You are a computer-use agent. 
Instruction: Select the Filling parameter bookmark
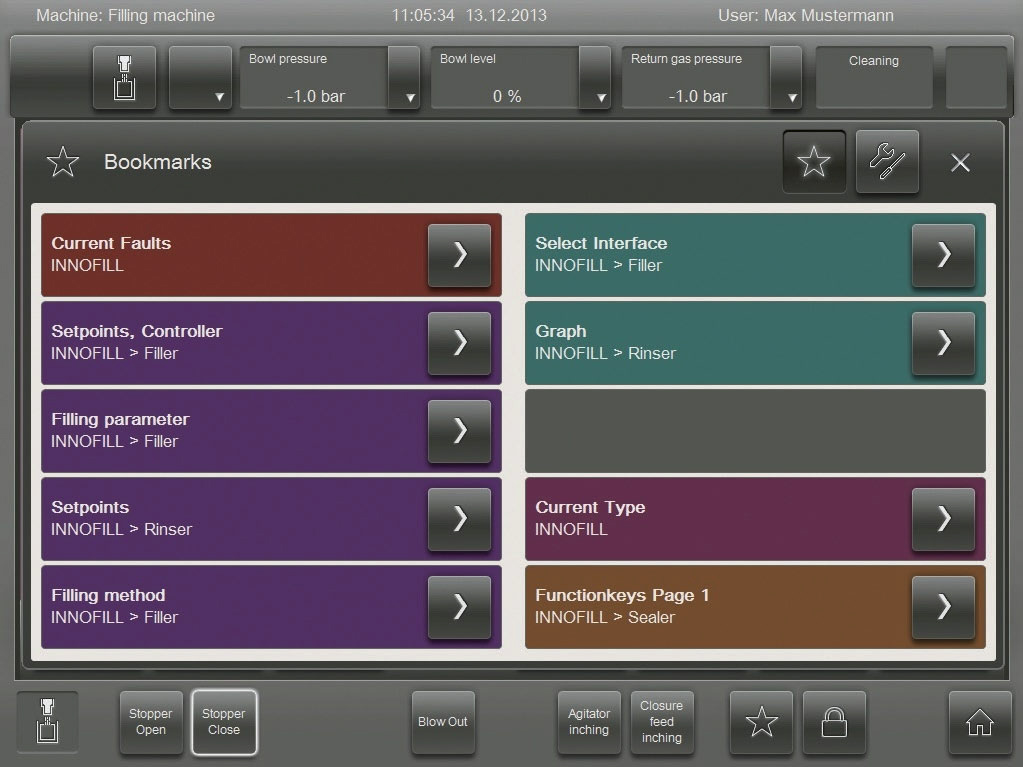pyautogui.click(x=459, y=431)
